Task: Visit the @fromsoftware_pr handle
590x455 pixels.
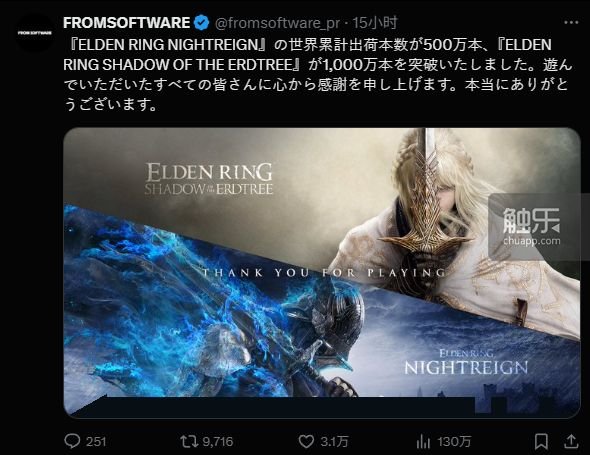Action: 278,23
